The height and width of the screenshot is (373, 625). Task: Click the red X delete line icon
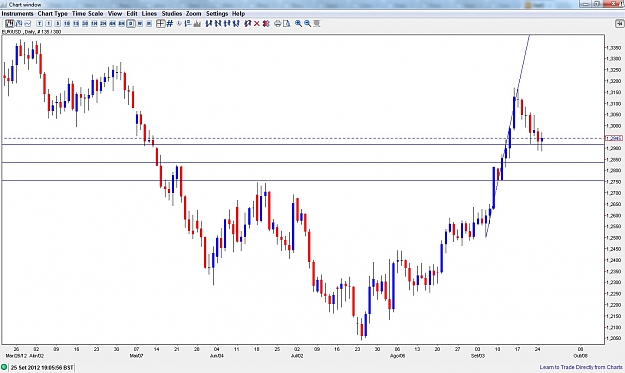click(x=257, y=24)
